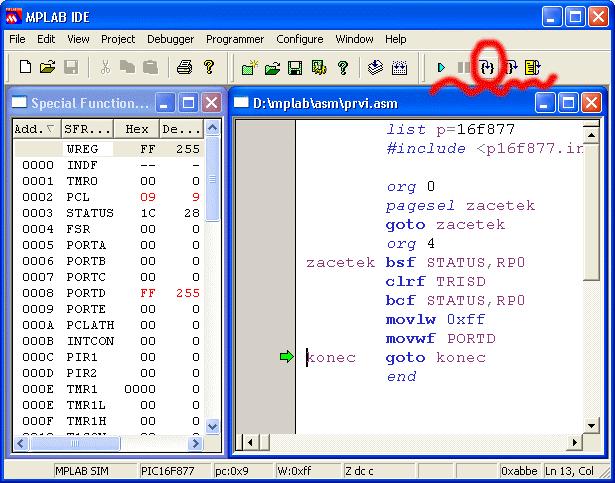Open project using green folder icon
Image resolution: width=615 pixels, height=483 pixels.
coord(272,68)
